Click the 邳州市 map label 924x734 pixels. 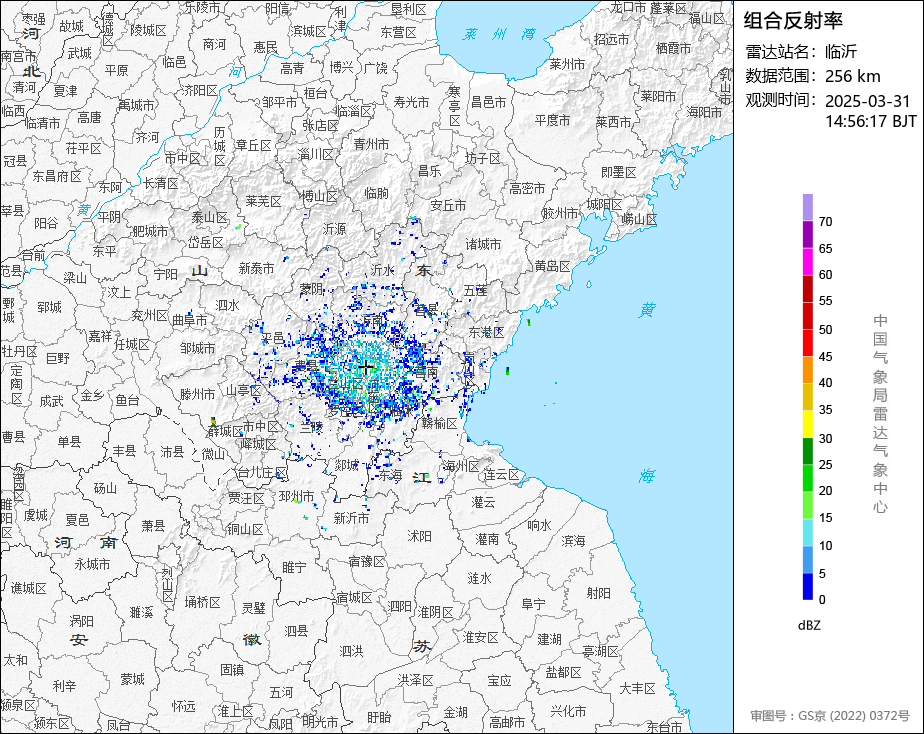pos(296,497)
